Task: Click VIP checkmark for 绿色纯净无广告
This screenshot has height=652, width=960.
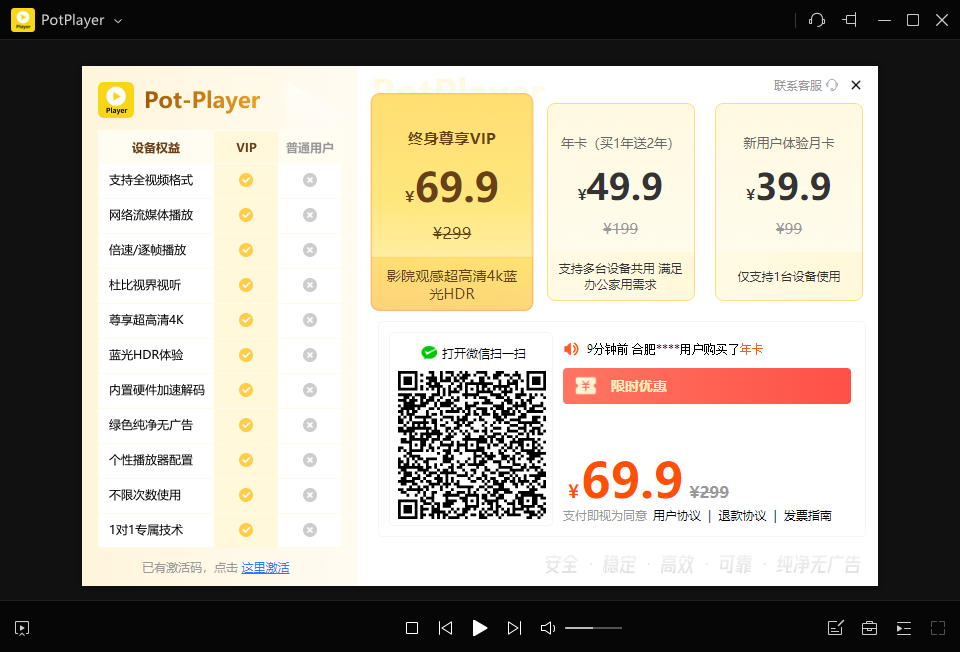Action: (x=246, y=425)
